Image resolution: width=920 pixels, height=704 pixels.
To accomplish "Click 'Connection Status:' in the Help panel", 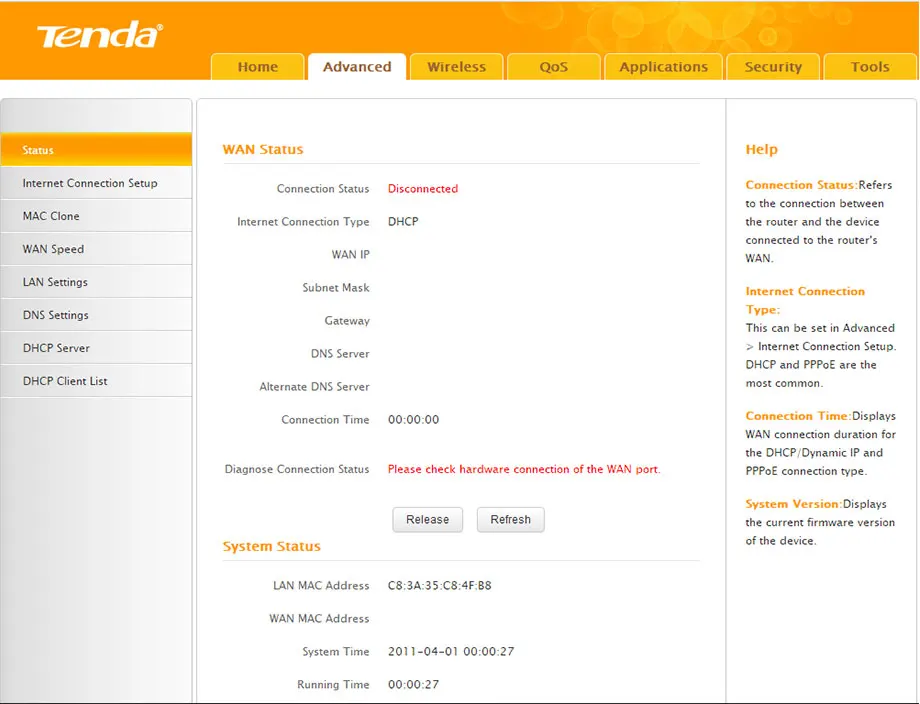I will (x=801, y=185).
